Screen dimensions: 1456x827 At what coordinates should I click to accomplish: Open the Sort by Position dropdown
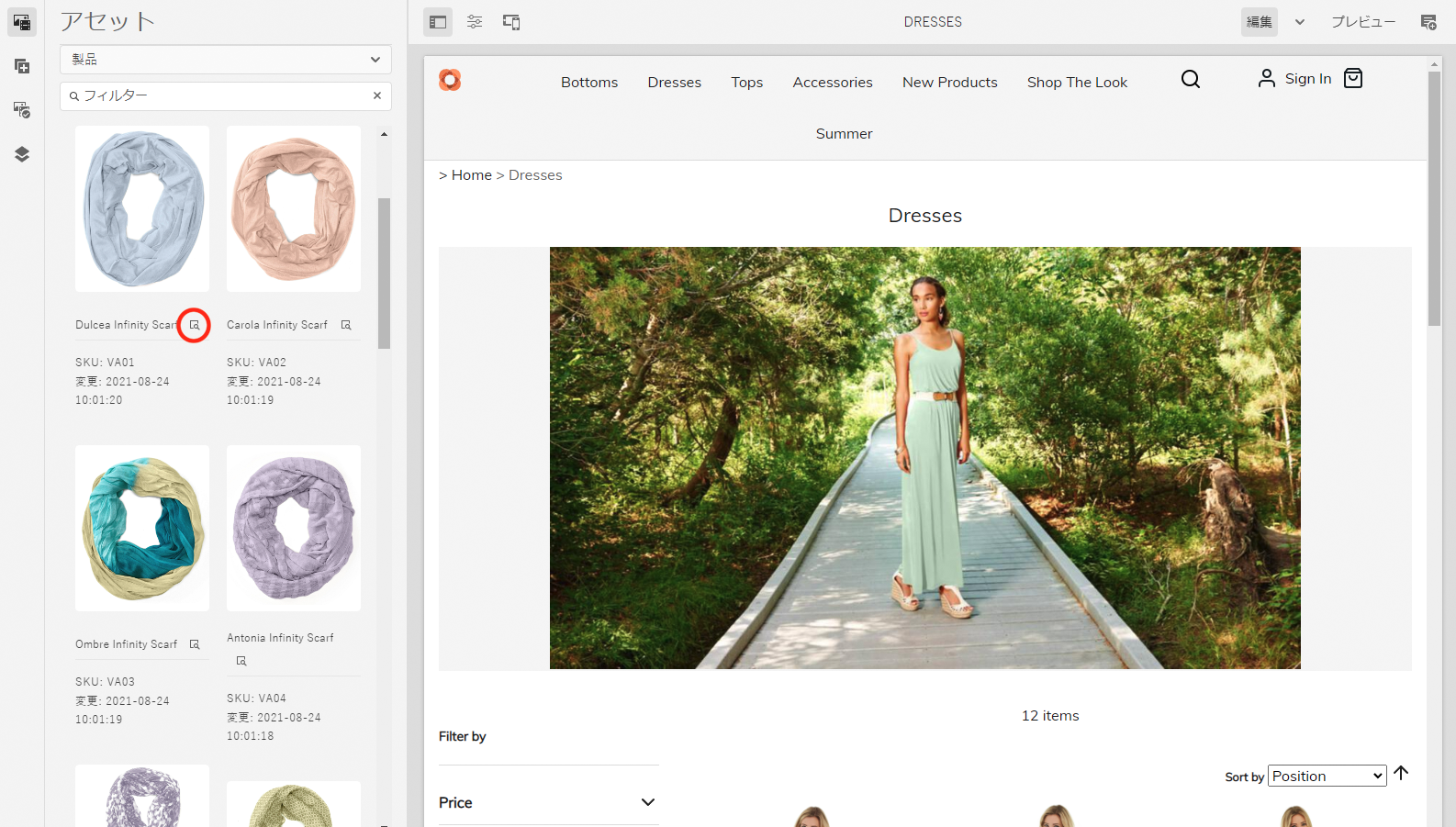(x=1327, y=777)
